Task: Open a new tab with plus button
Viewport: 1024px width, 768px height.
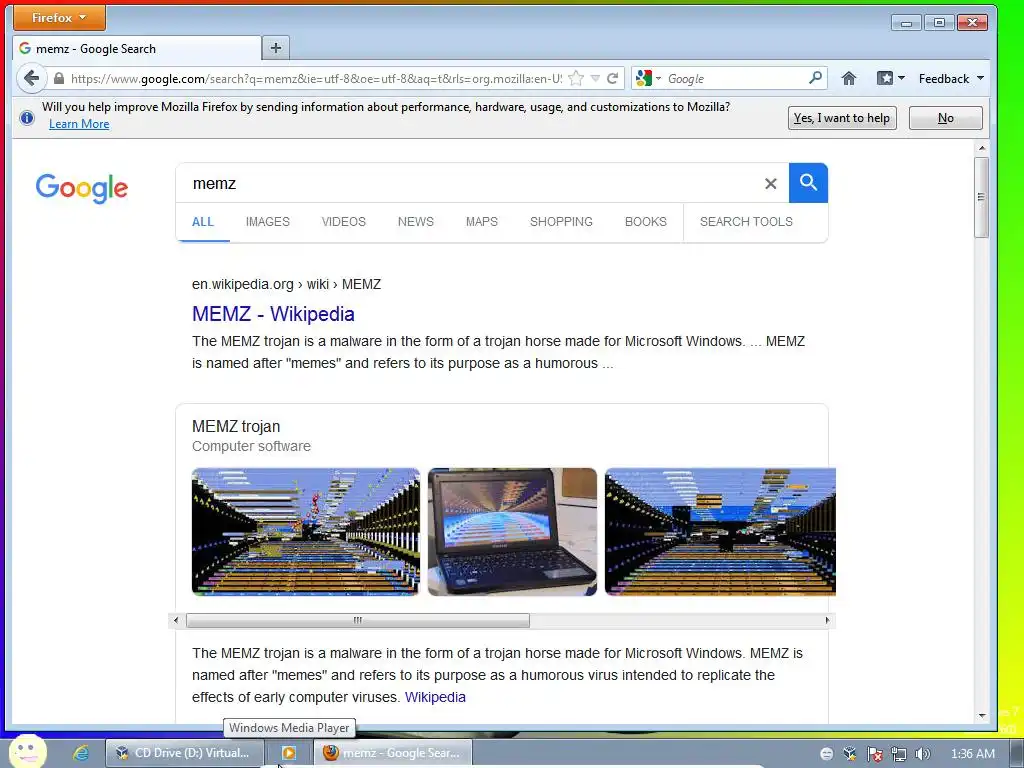Action: pos(276,48)
